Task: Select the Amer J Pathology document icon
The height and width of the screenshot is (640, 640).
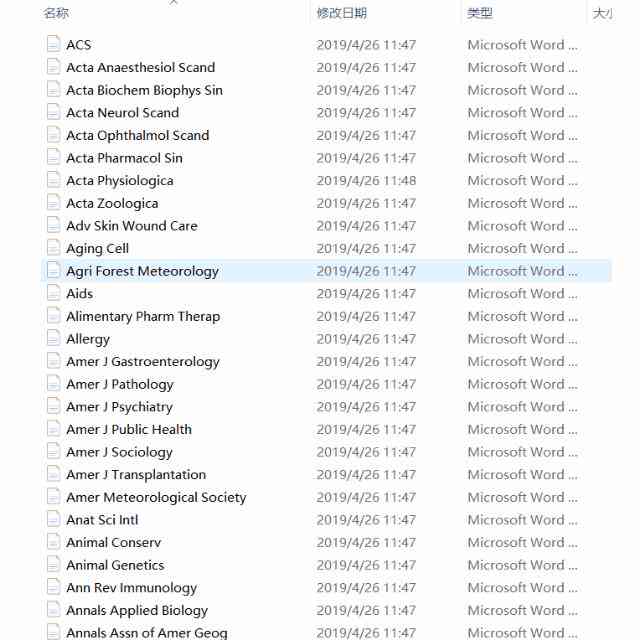Action: (x=53, y=383)
